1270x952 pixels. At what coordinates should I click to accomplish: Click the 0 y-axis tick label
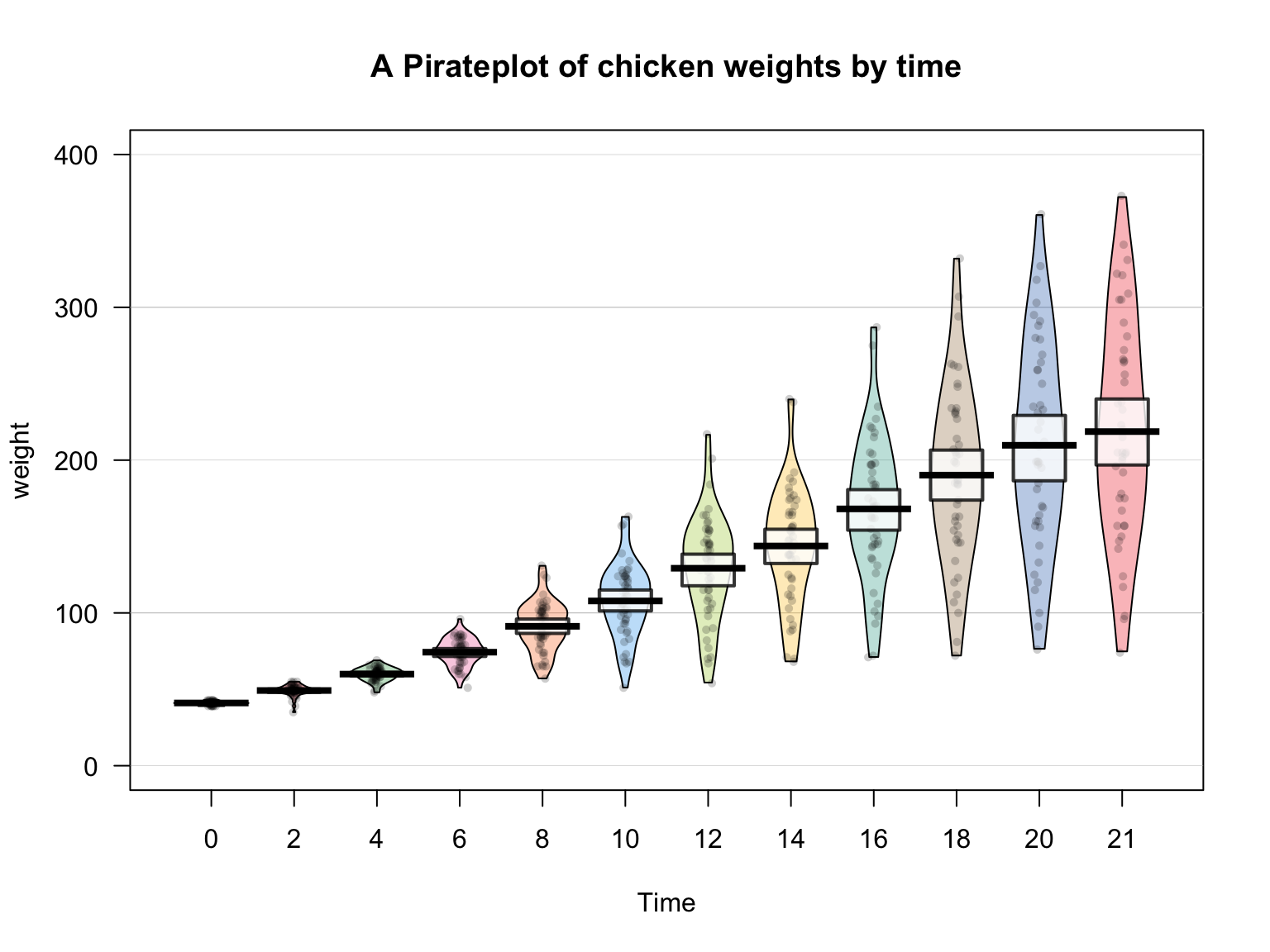(x=90, y=766)
